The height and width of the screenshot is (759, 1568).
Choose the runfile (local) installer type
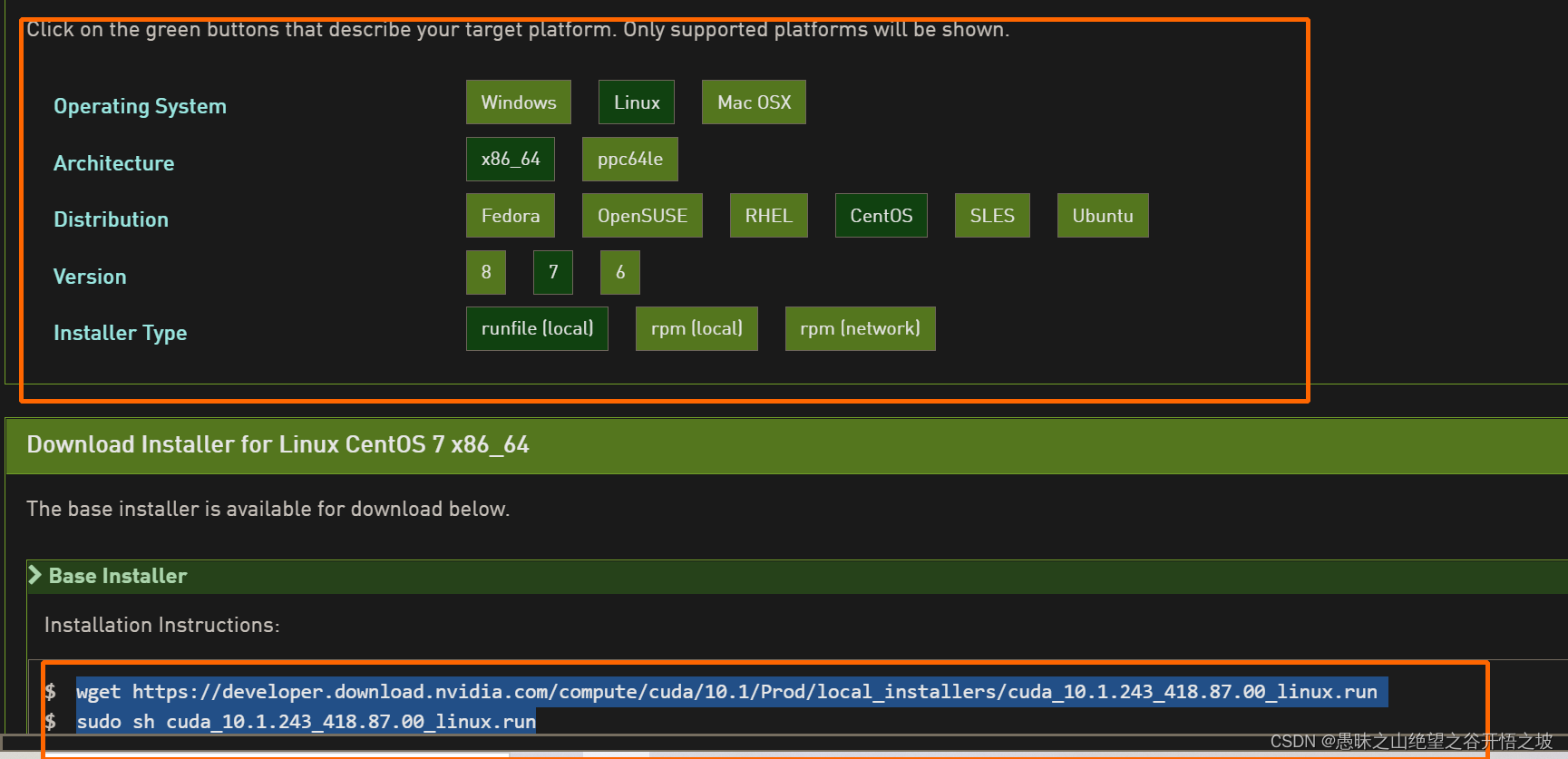(537, 328)
